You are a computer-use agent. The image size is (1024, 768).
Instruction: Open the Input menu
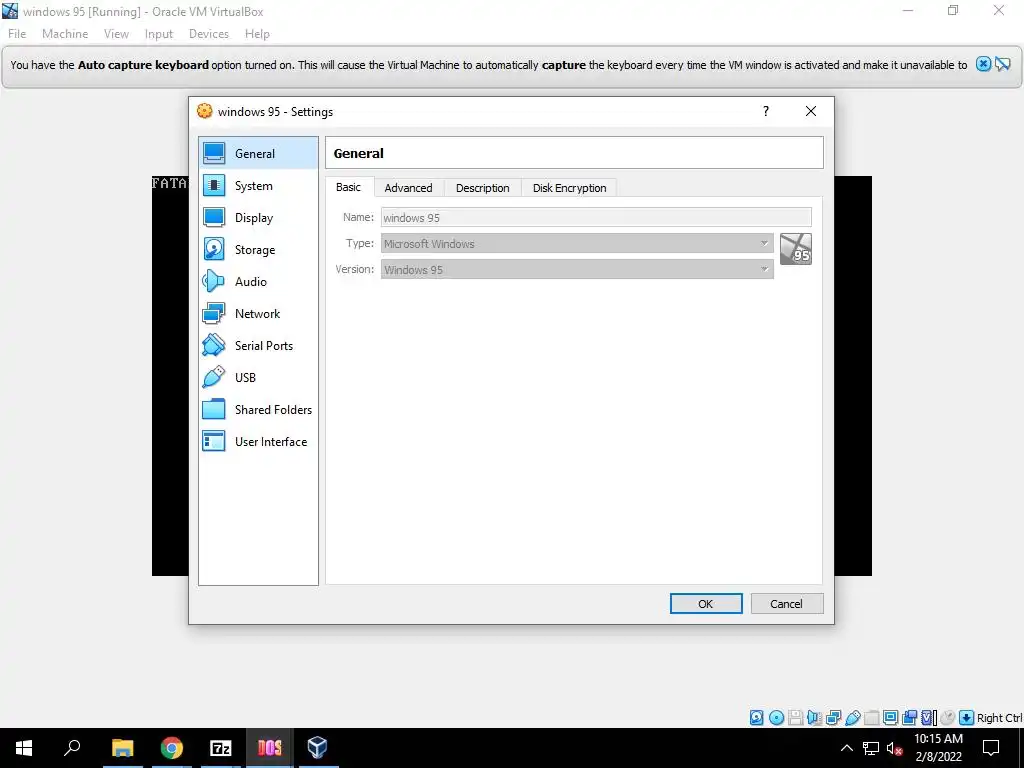click(x=159, y=34)
